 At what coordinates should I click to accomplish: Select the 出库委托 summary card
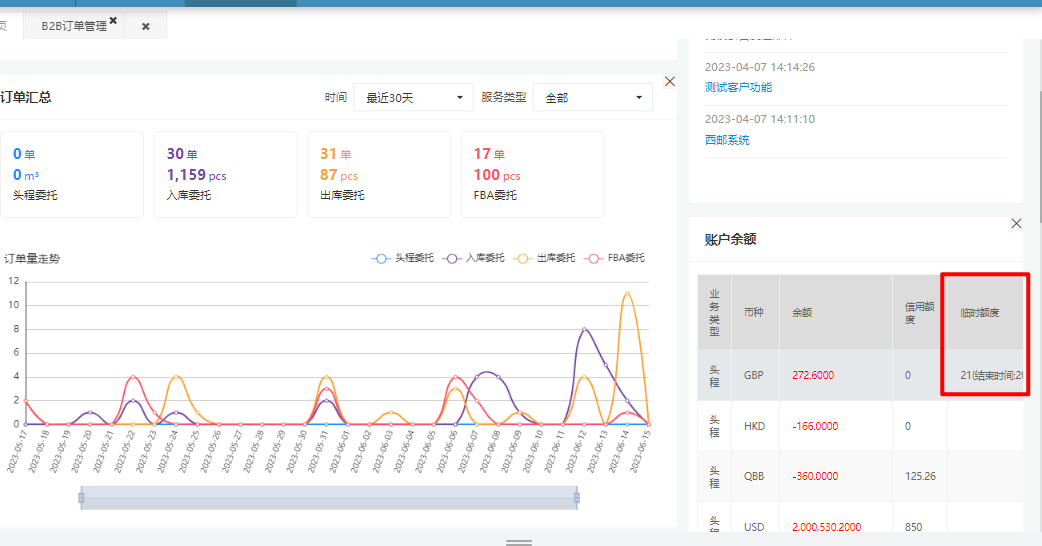point(379,175)
